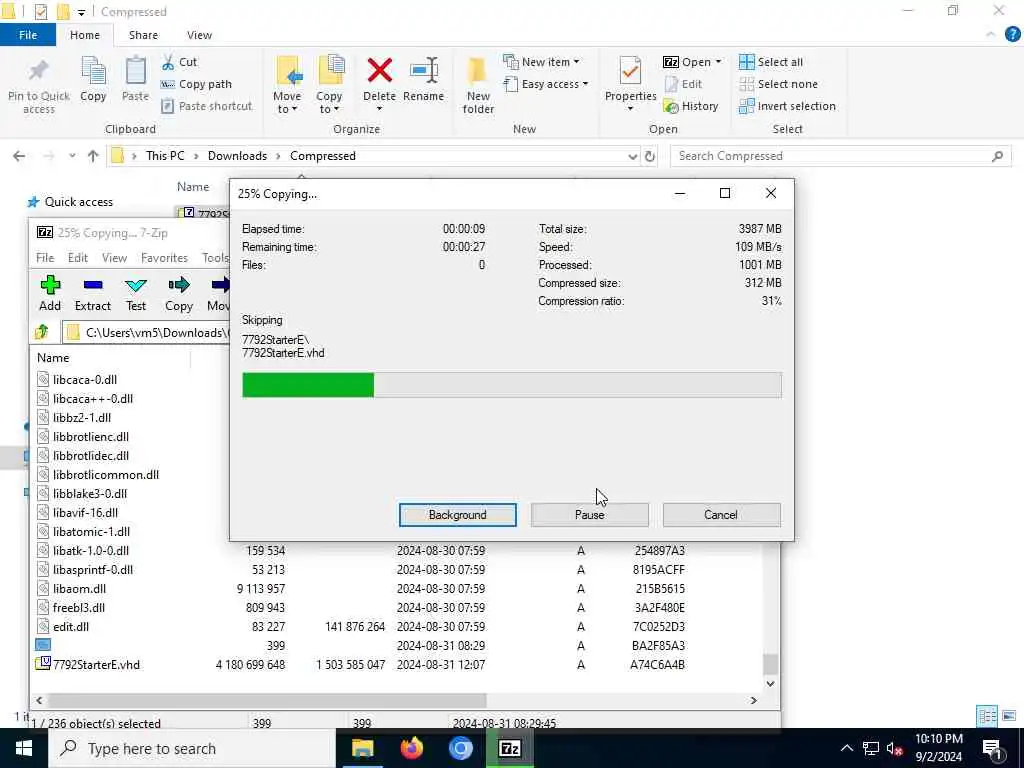
Task: Select the libaom.dll file
Action: 79,588
